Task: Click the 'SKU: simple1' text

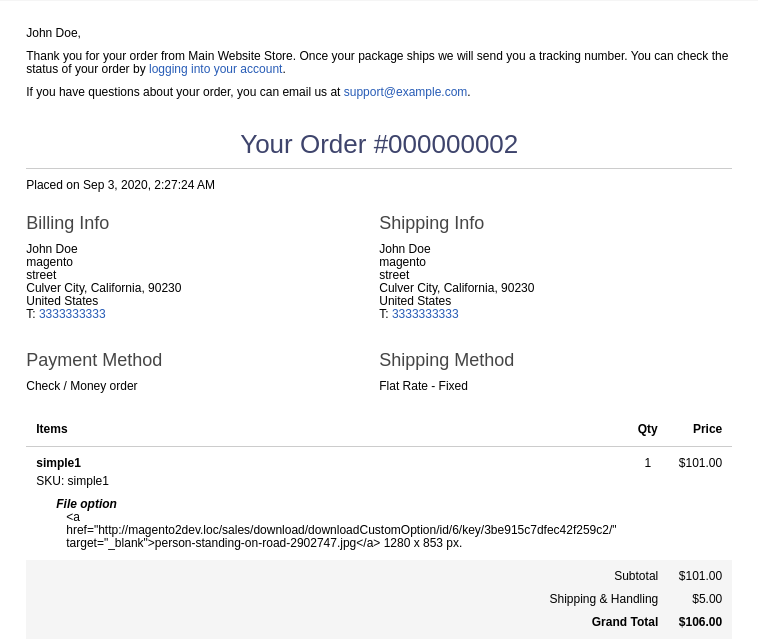Action: (x=72, y=481)
